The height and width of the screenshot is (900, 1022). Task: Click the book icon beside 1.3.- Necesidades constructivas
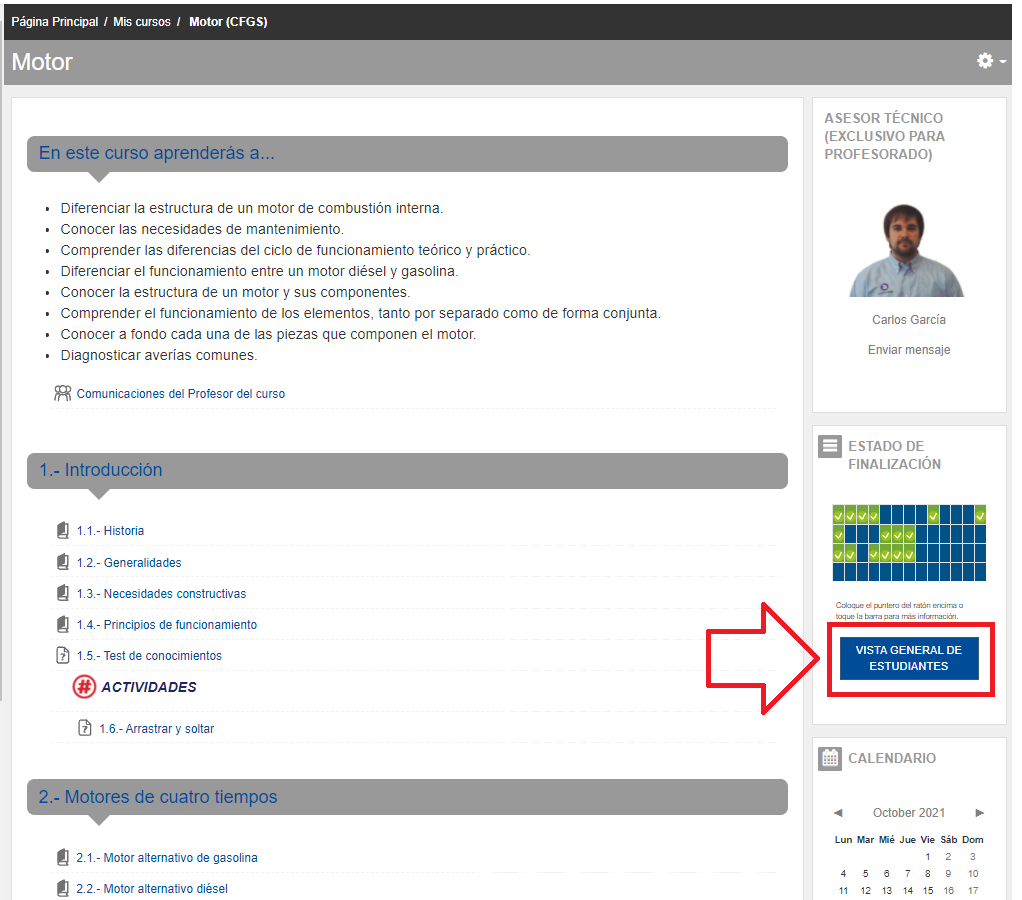point(63,593)
